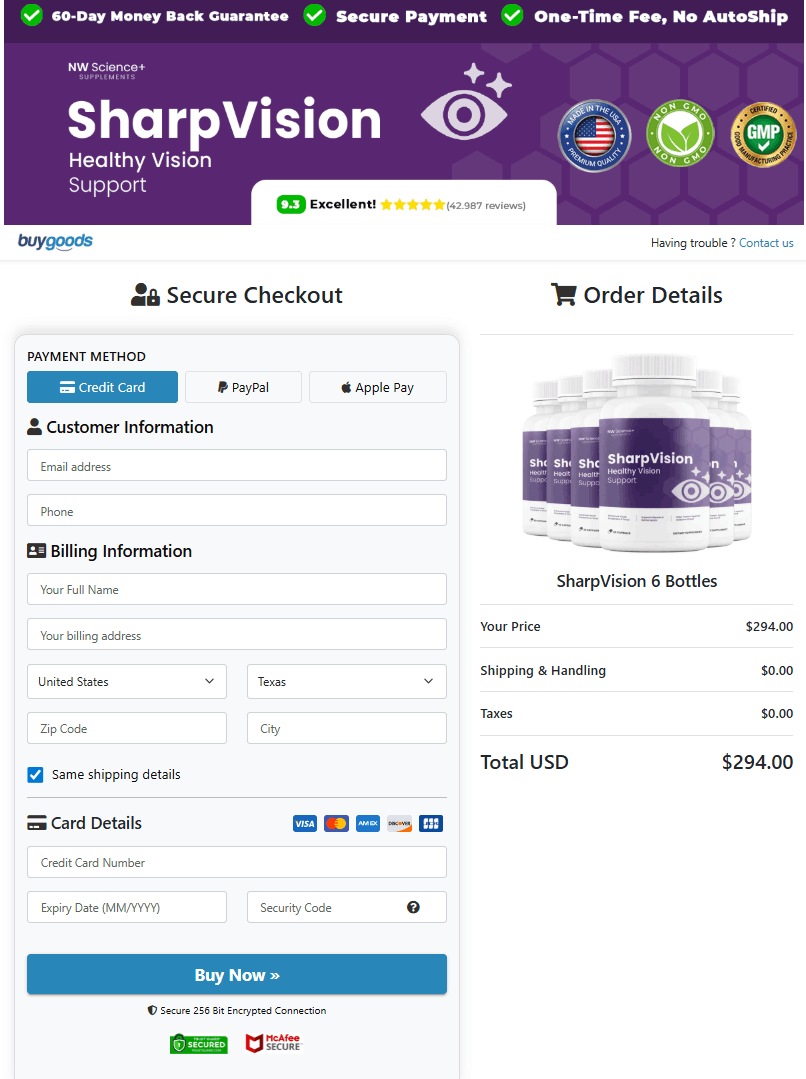Image resolution: width=806 pixels, height=1079 pixels.
Task: Choose the Apple Pay payment option
Action: [x=378, y=387]
